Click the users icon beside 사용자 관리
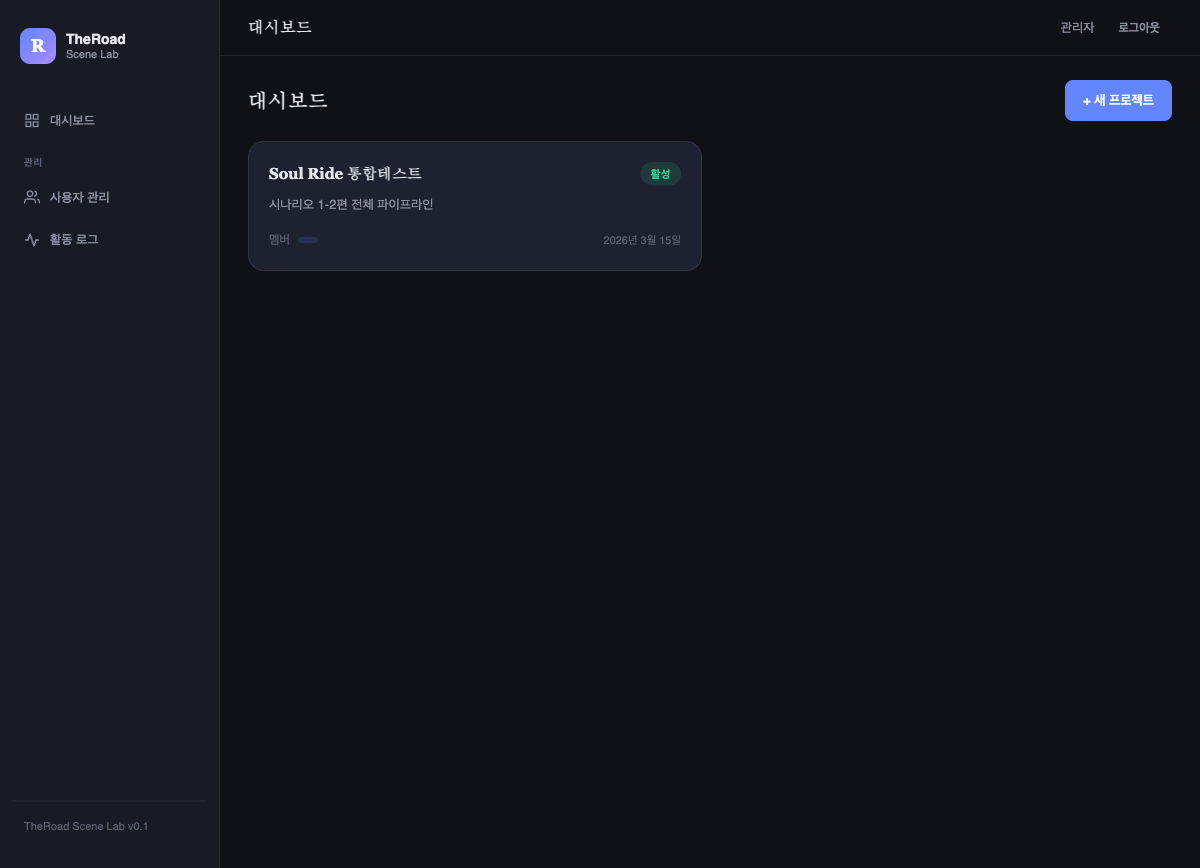Screen dimensions: 1200x868 32,197
